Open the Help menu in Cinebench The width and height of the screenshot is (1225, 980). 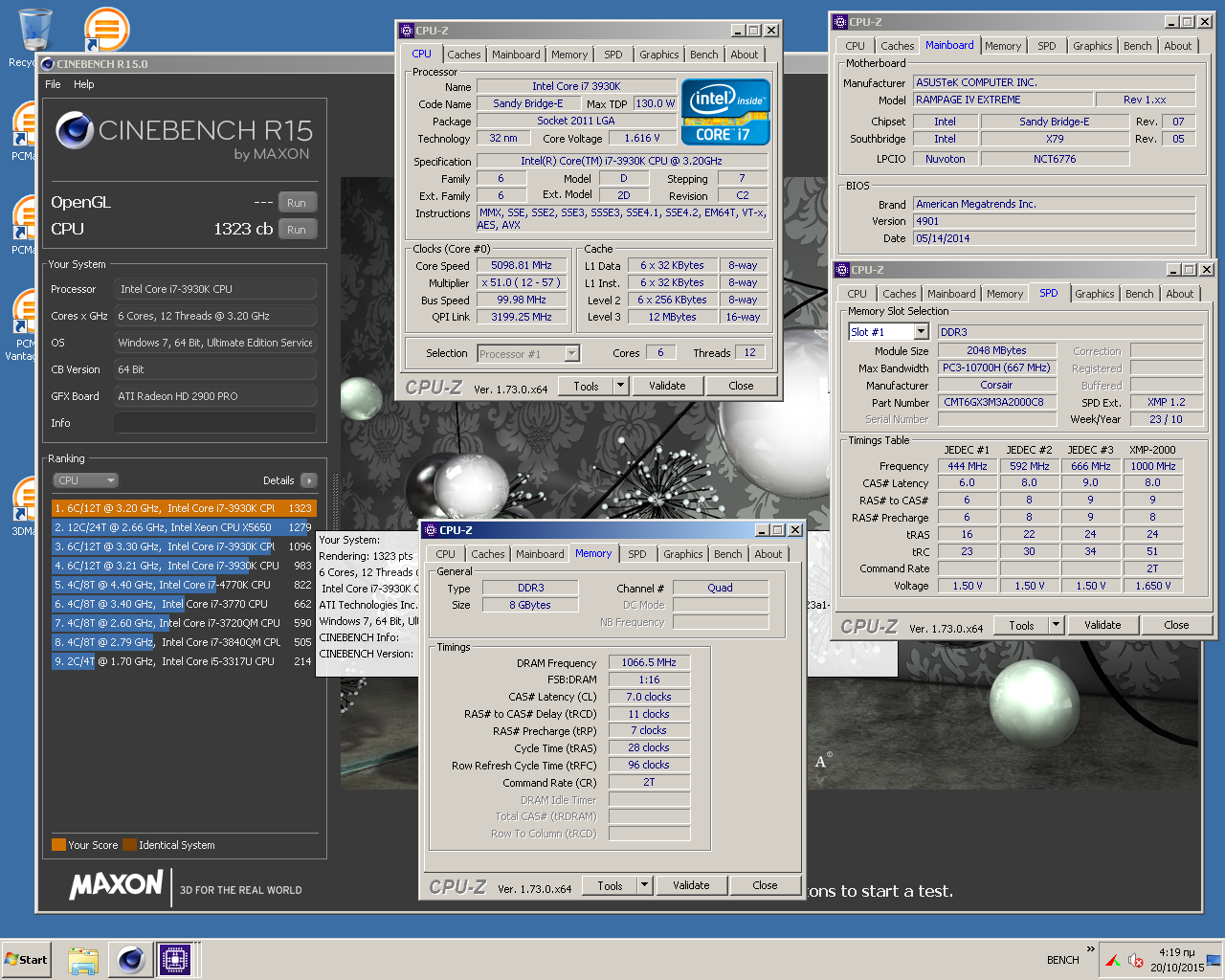(x=84, y=84)
